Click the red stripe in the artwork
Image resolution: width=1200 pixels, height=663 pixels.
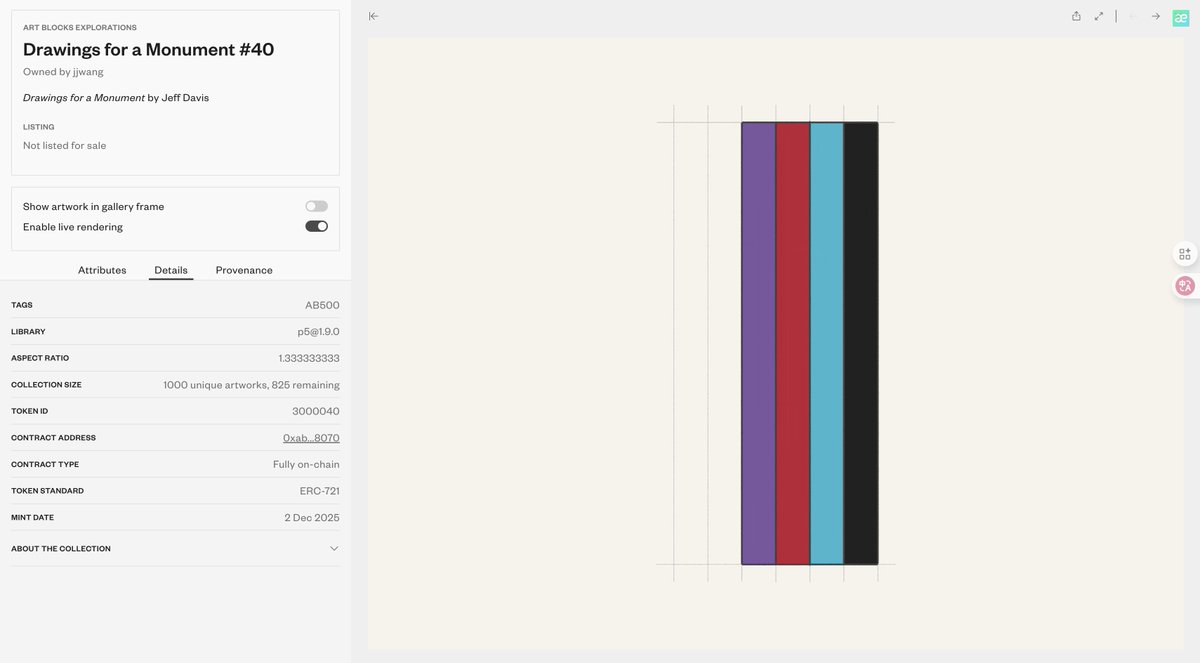(793, 343)
